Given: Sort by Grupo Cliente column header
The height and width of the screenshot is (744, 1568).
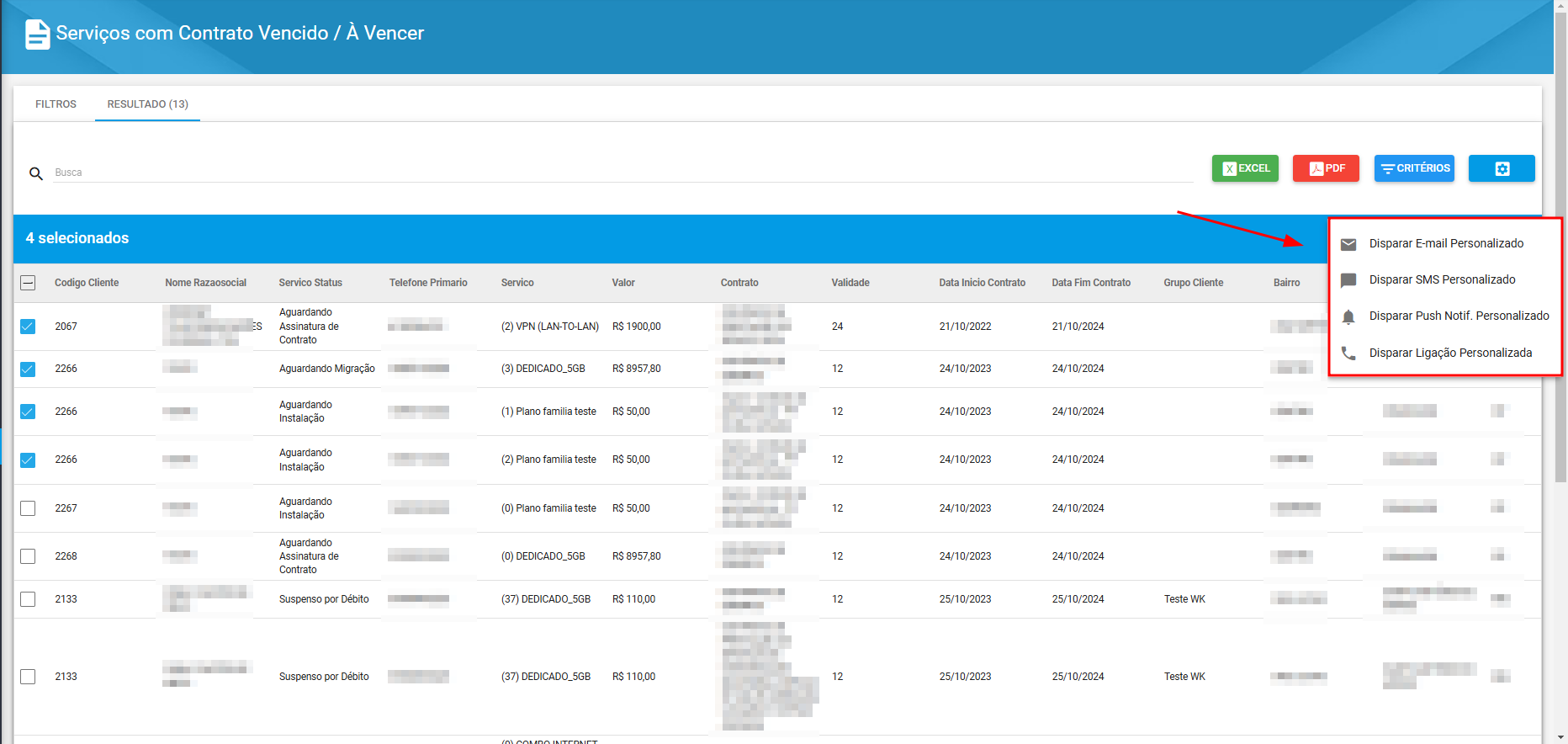Looking at the screenshot, I should point(1194,283).
